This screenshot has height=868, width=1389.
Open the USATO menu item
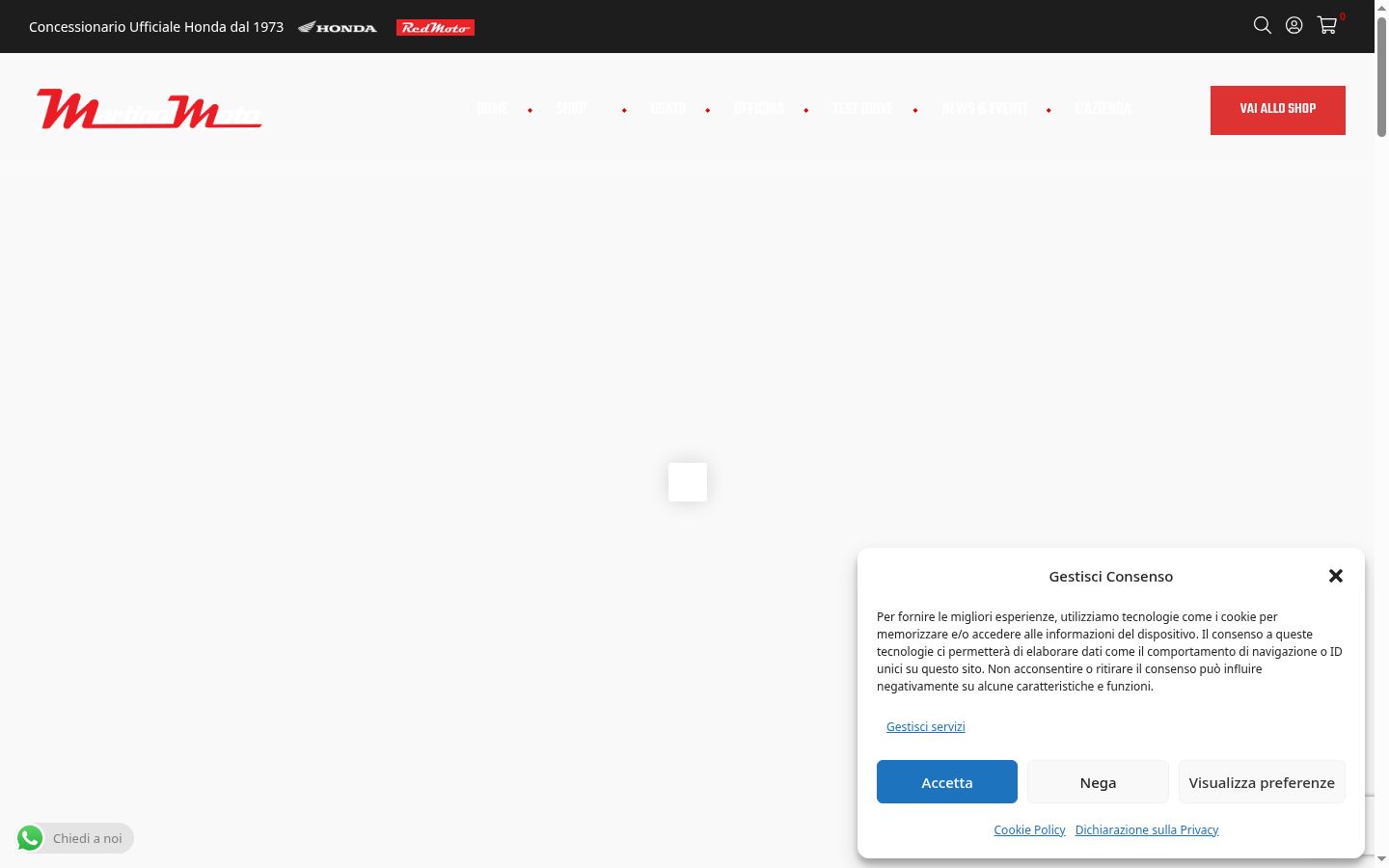pos(668,109)
